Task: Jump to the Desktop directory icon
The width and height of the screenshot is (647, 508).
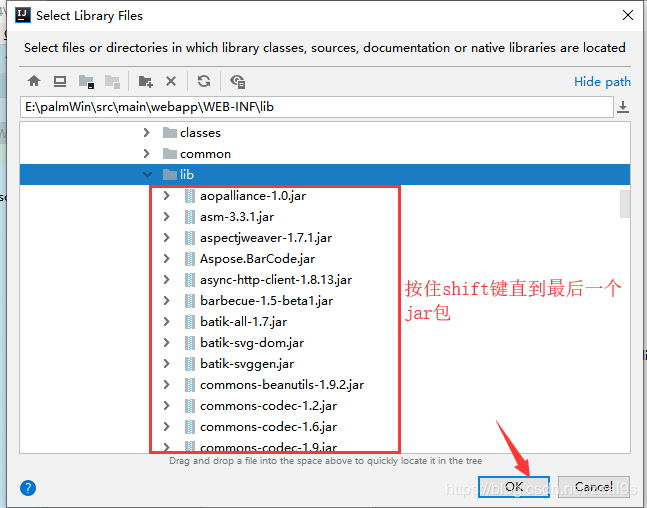Action: [x=60, y=81]
